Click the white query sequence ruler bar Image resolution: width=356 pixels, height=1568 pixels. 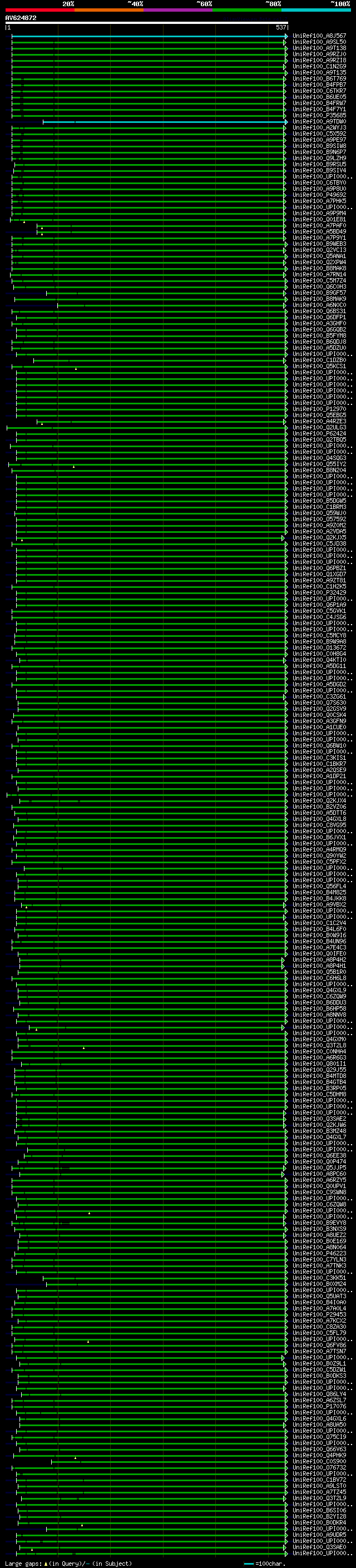coord(147,23)
